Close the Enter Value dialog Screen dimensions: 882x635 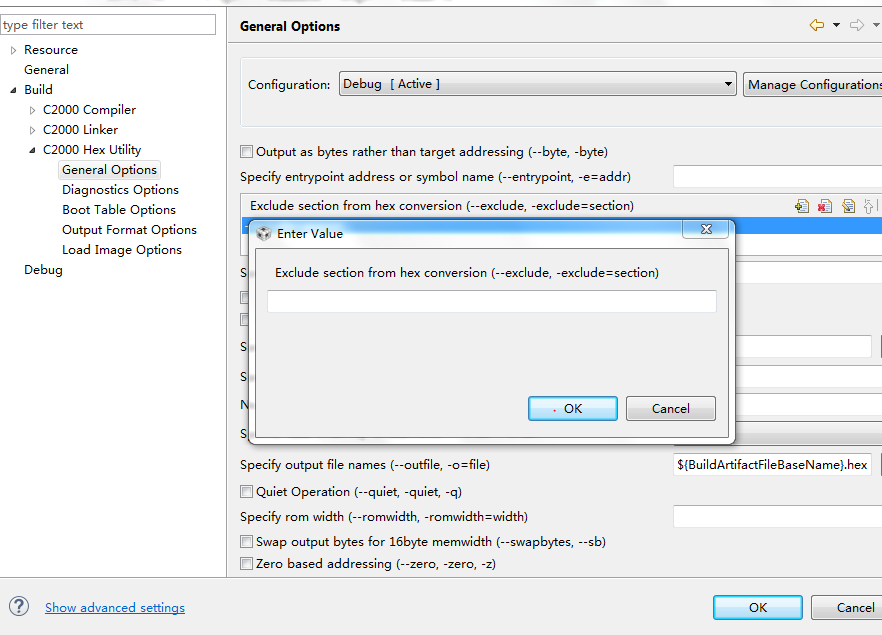(706, 229)
